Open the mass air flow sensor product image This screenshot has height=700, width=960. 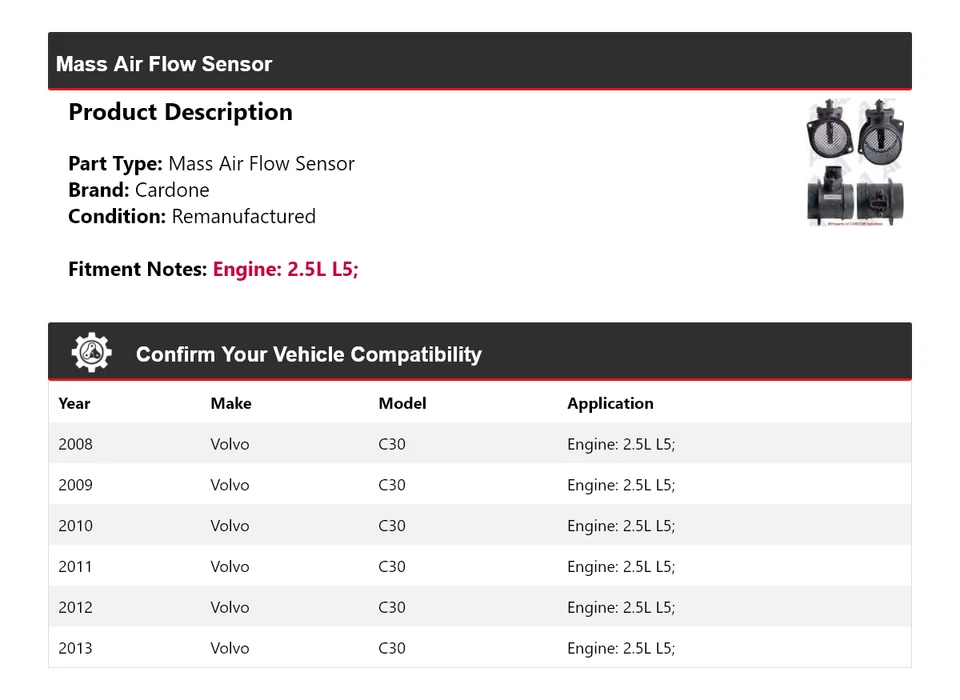(855, 162)
